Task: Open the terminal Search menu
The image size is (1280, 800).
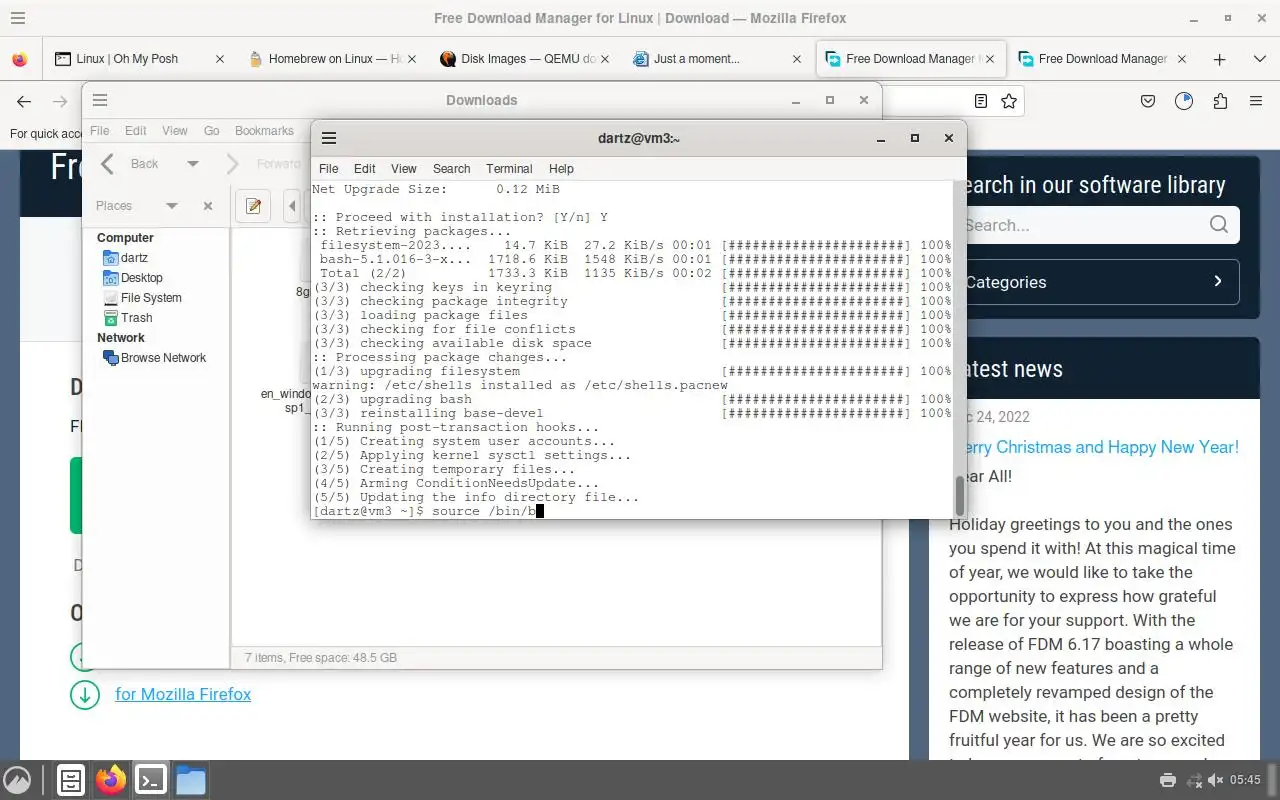Action: click(x=451, y=169)
